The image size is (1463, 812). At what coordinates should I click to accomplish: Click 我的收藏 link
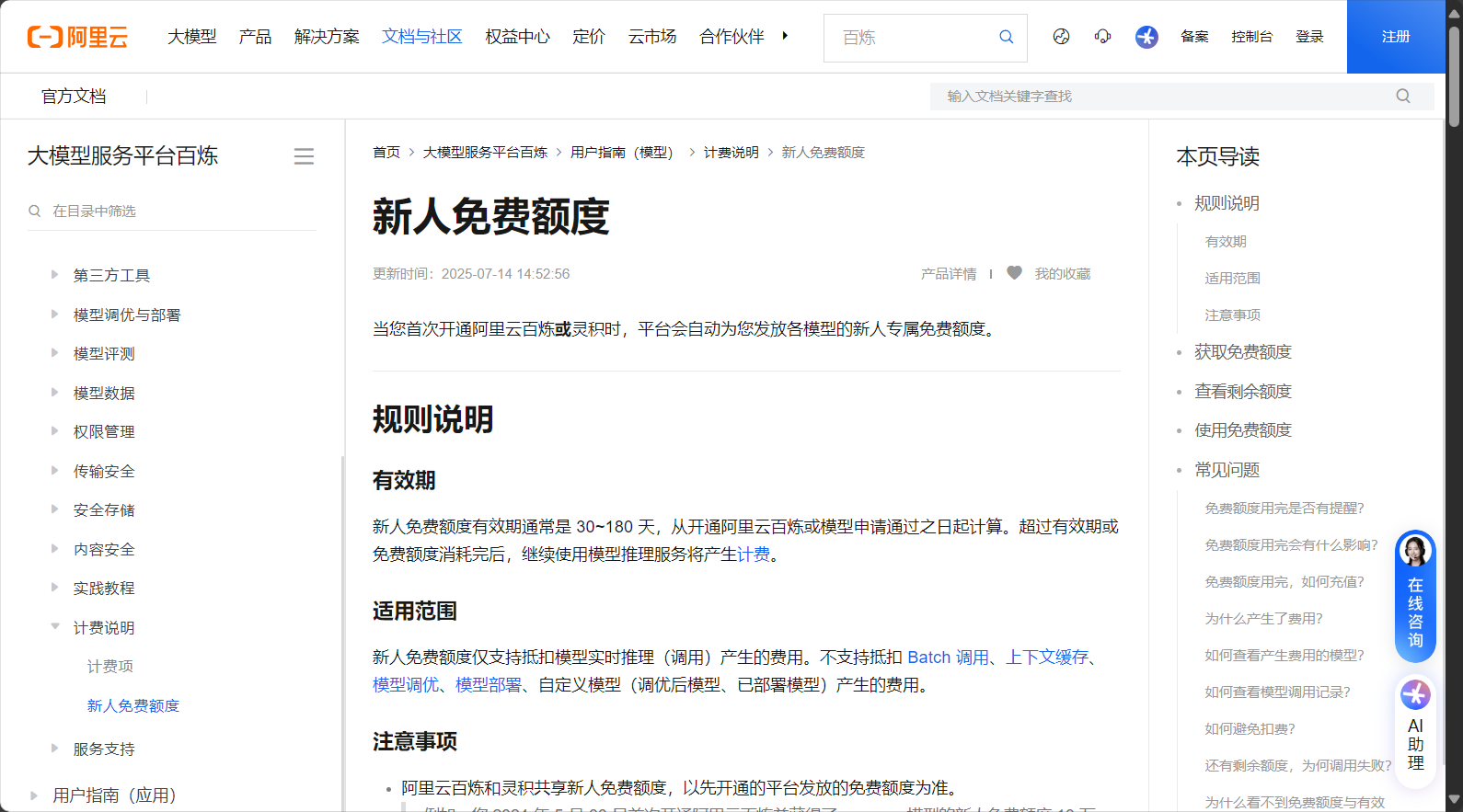point(1062,274)
